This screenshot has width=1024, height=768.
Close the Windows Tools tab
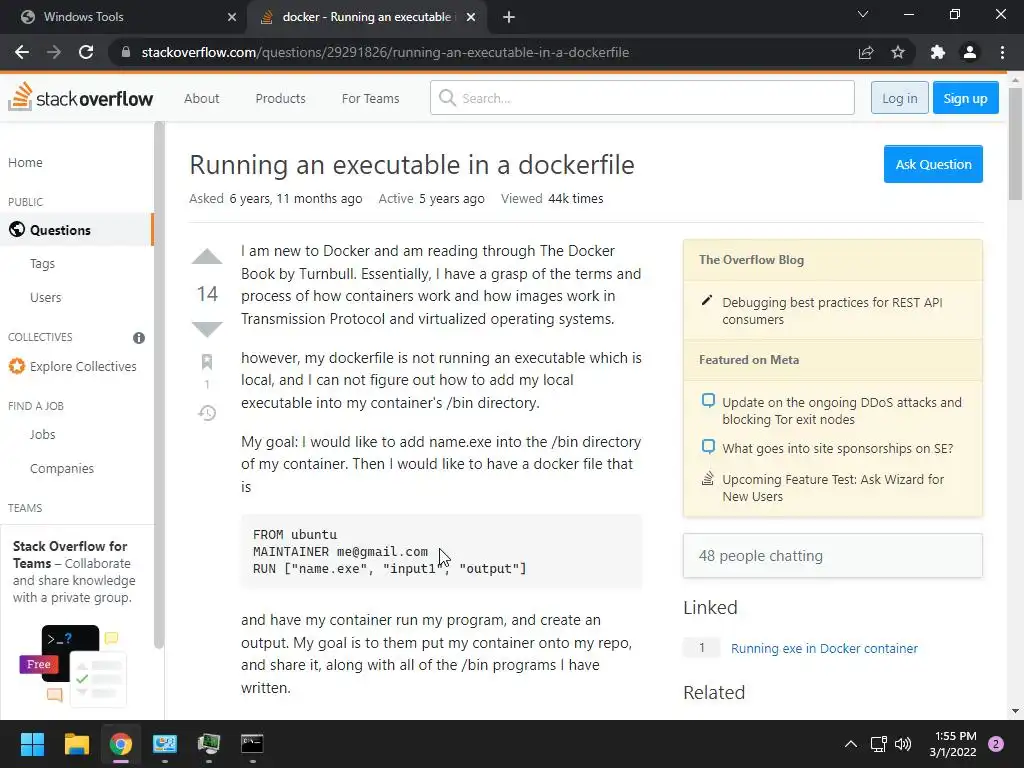coord(232,17)
